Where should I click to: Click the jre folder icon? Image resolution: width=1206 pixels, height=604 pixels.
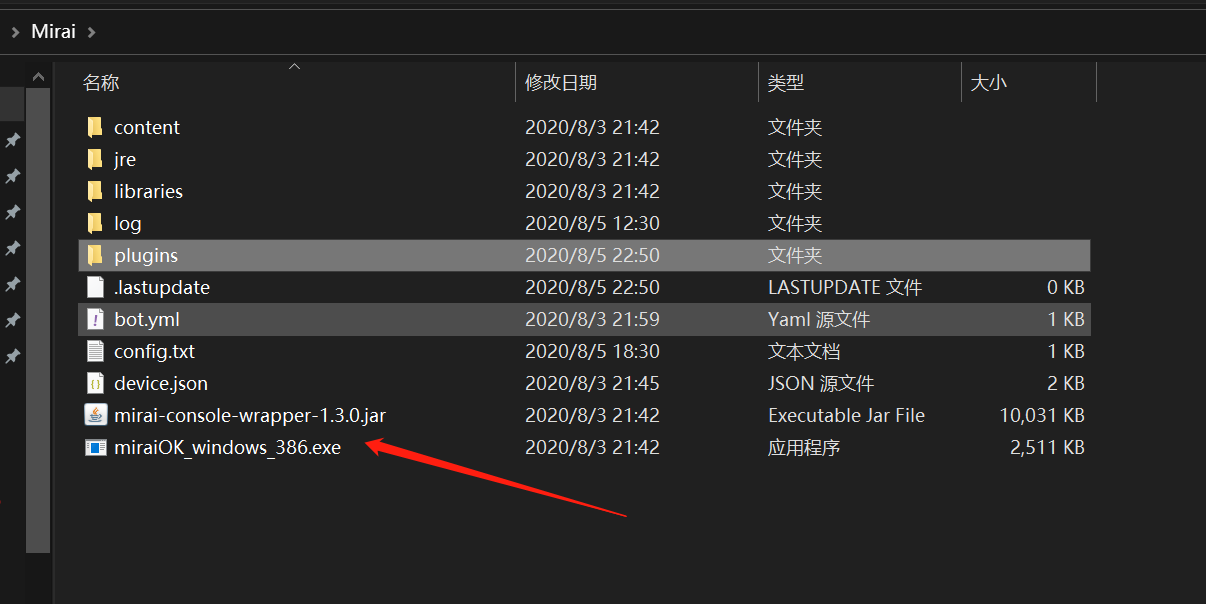[95, 159]
